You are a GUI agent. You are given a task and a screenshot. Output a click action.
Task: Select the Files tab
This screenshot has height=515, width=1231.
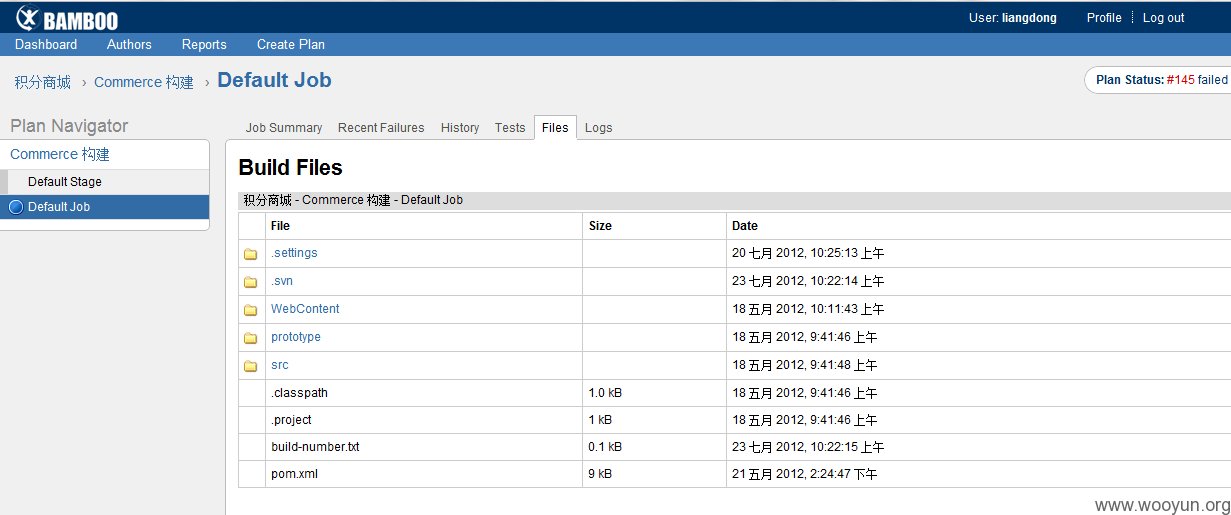pos(555,128)
